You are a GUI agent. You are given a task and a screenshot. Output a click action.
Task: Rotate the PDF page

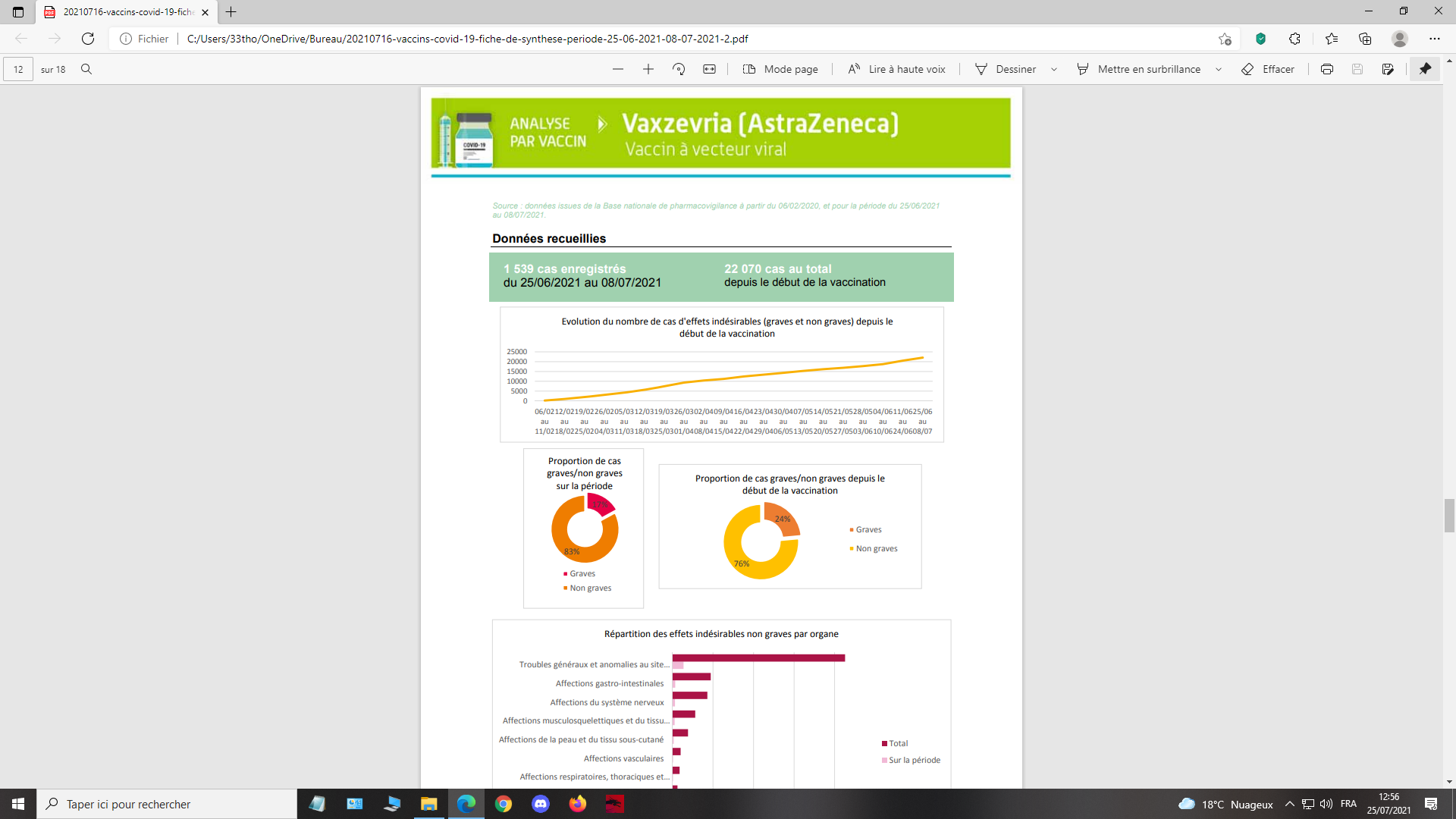tap(679, 69)
